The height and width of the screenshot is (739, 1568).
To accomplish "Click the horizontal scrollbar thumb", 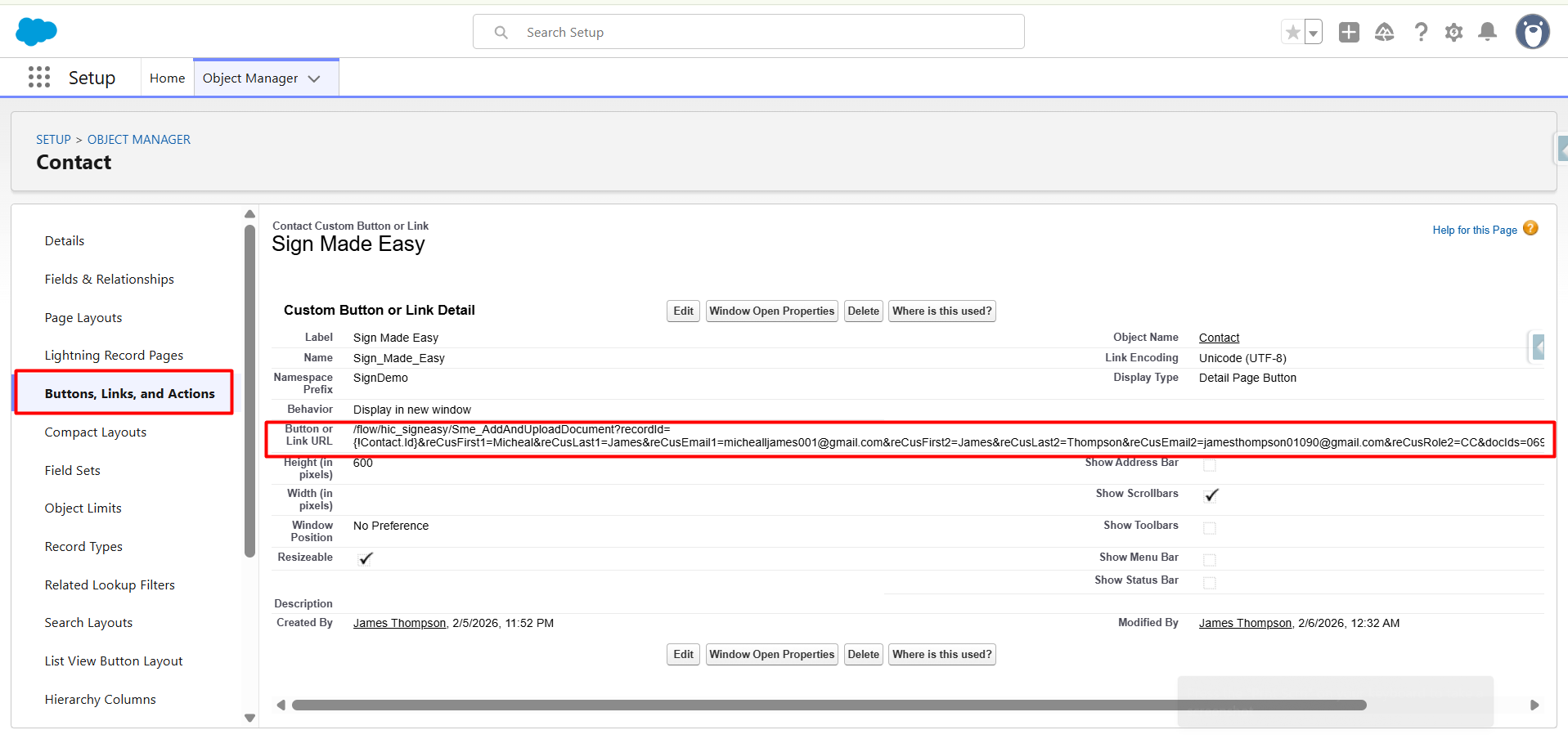I will pyautogui.click(x=829, y=705).
